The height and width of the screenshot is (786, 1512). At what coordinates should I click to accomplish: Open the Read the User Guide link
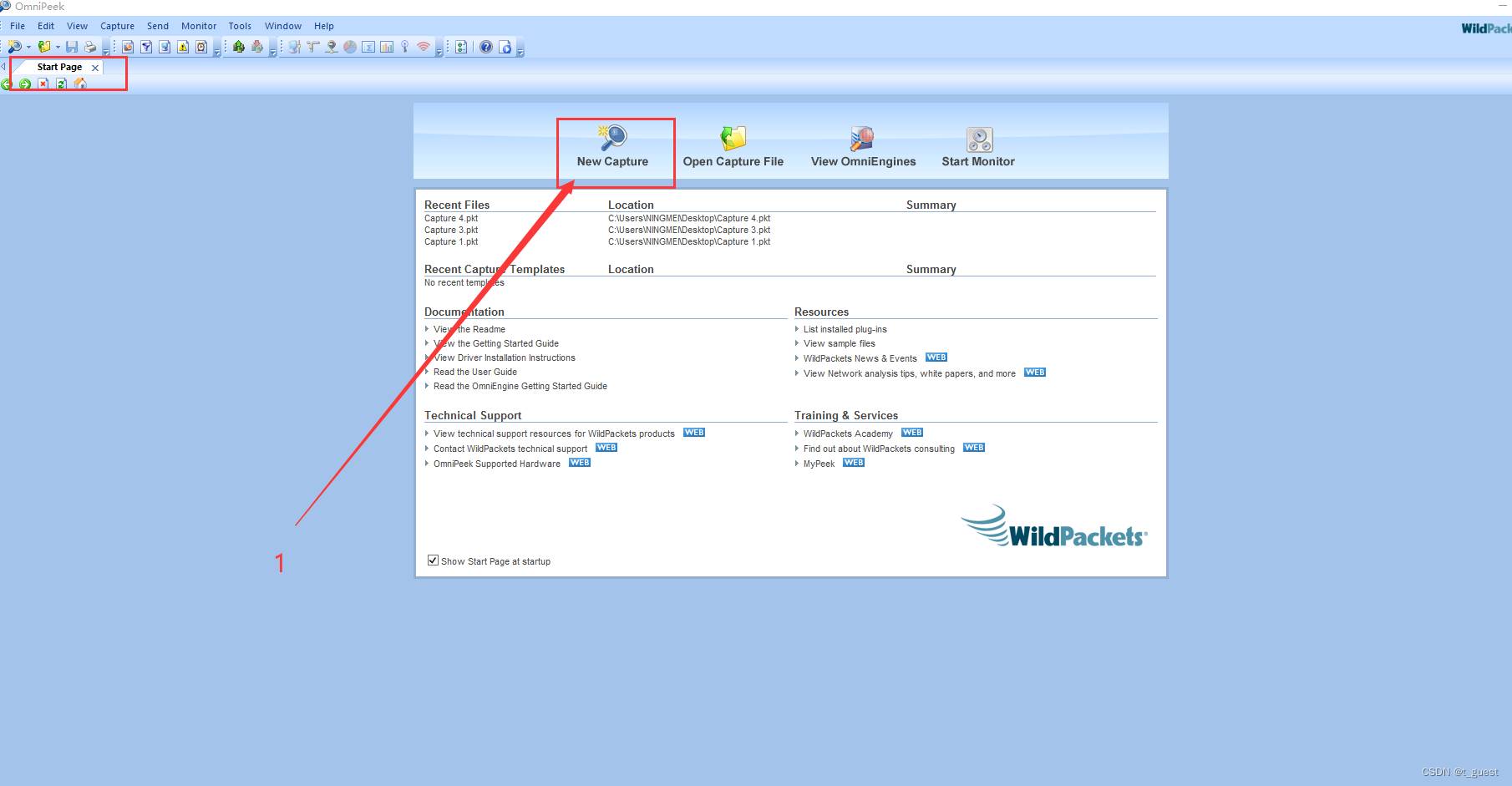[475, 372]
